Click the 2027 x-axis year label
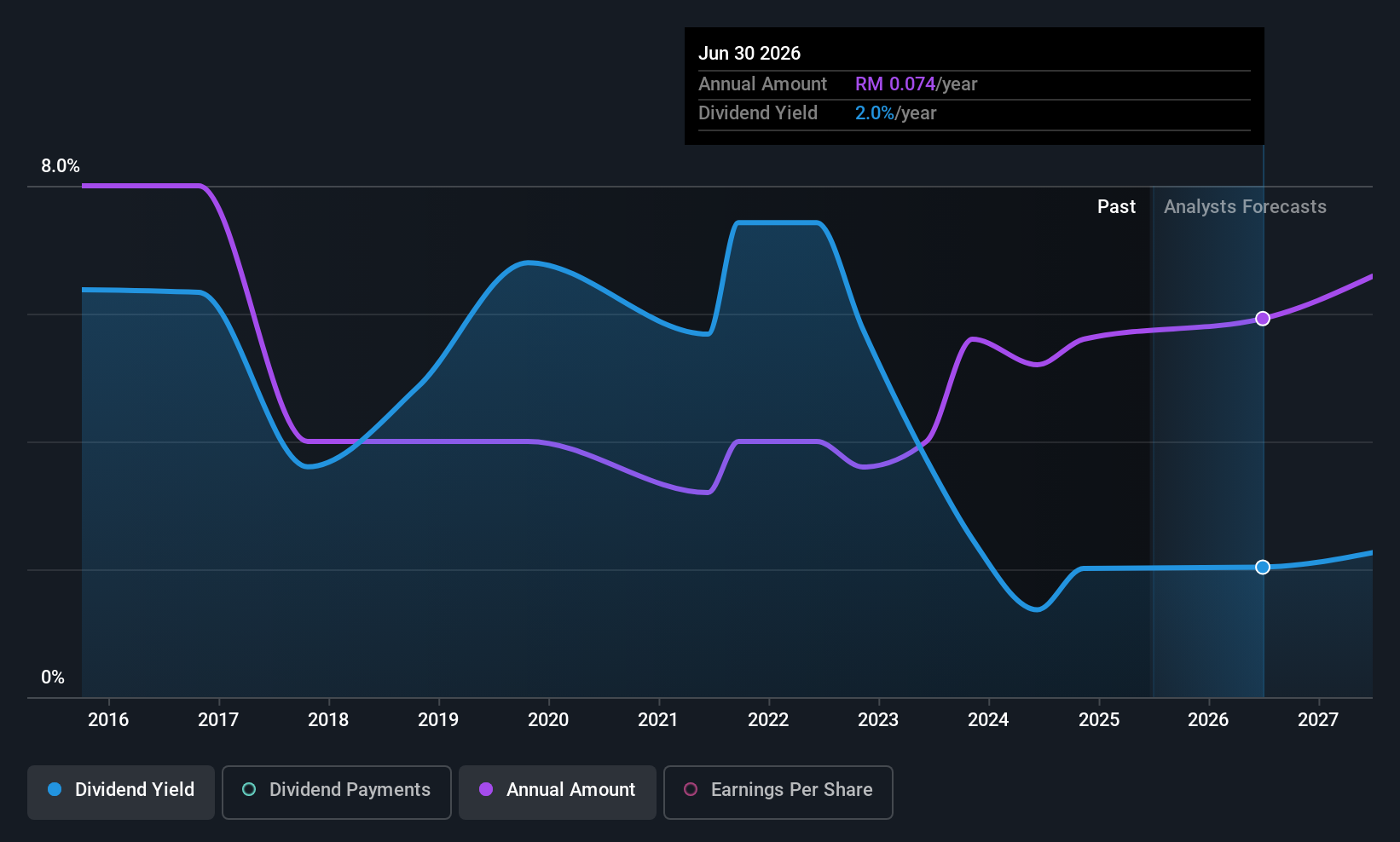Image resolution: width=1400 pixels, height=842 pixels. [x=1318, y=720]
